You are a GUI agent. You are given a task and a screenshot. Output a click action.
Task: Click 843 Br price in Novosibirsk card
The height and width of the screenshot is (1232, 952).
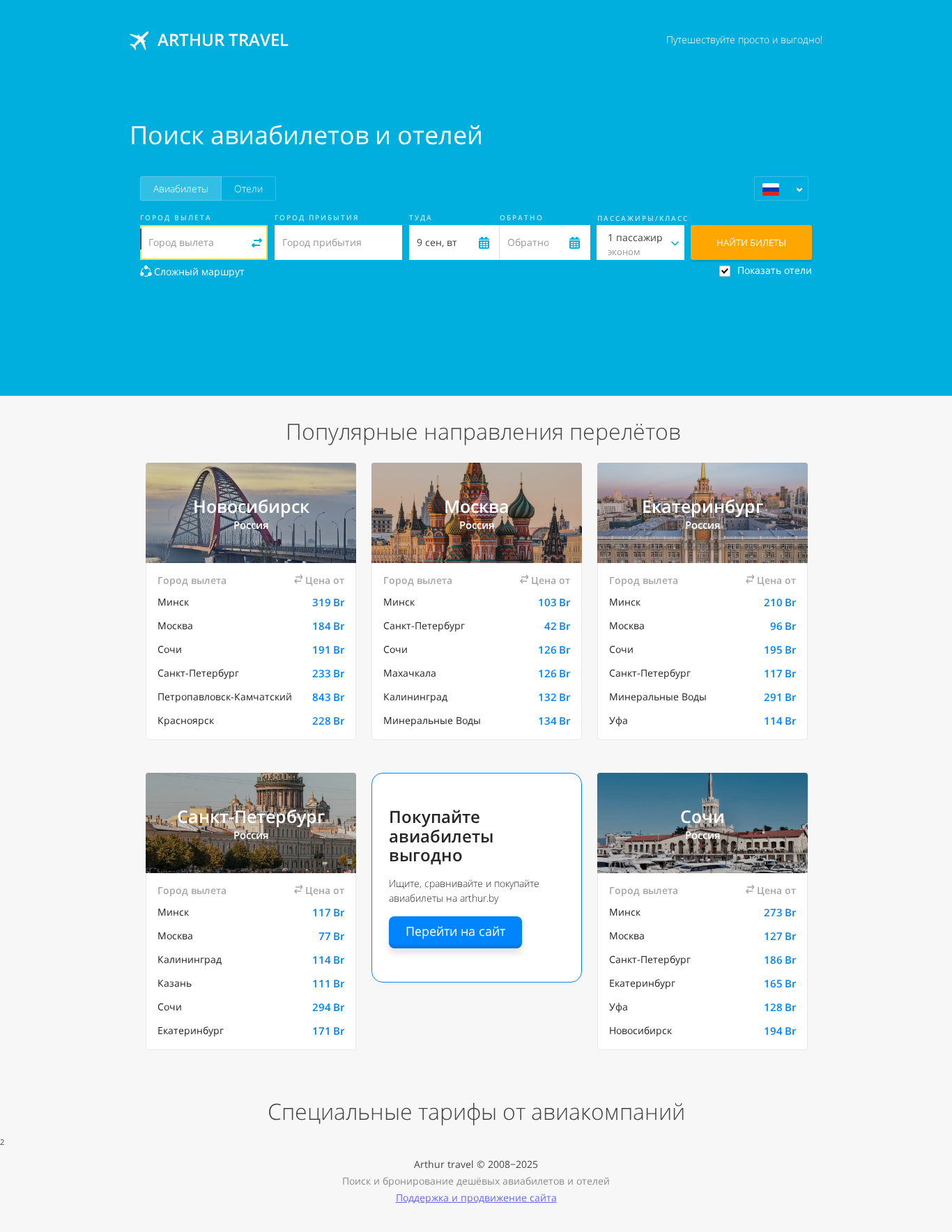click(x=328, y=698)
